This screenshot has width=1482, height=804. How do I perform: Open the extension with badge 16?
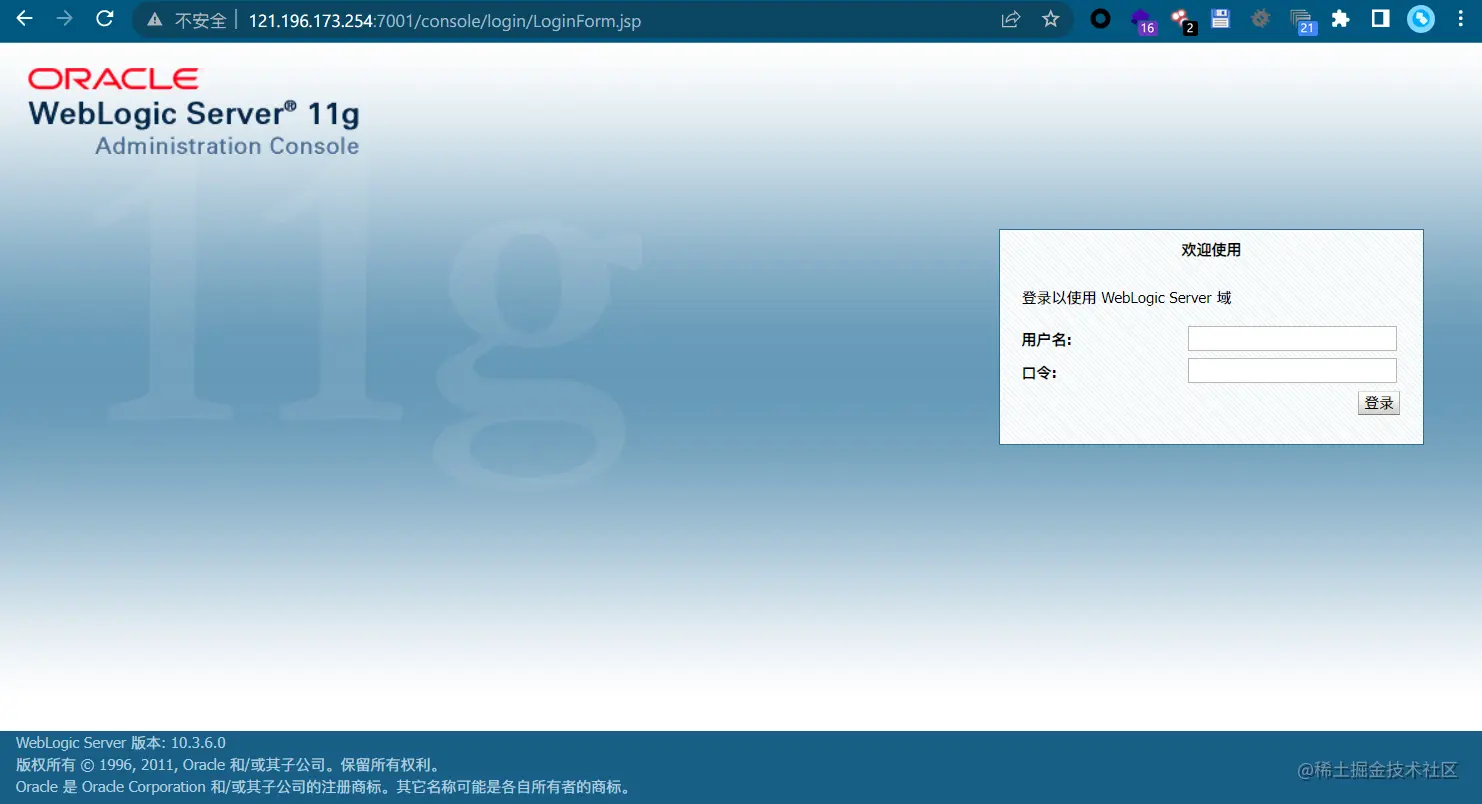tap(1142, 20)
